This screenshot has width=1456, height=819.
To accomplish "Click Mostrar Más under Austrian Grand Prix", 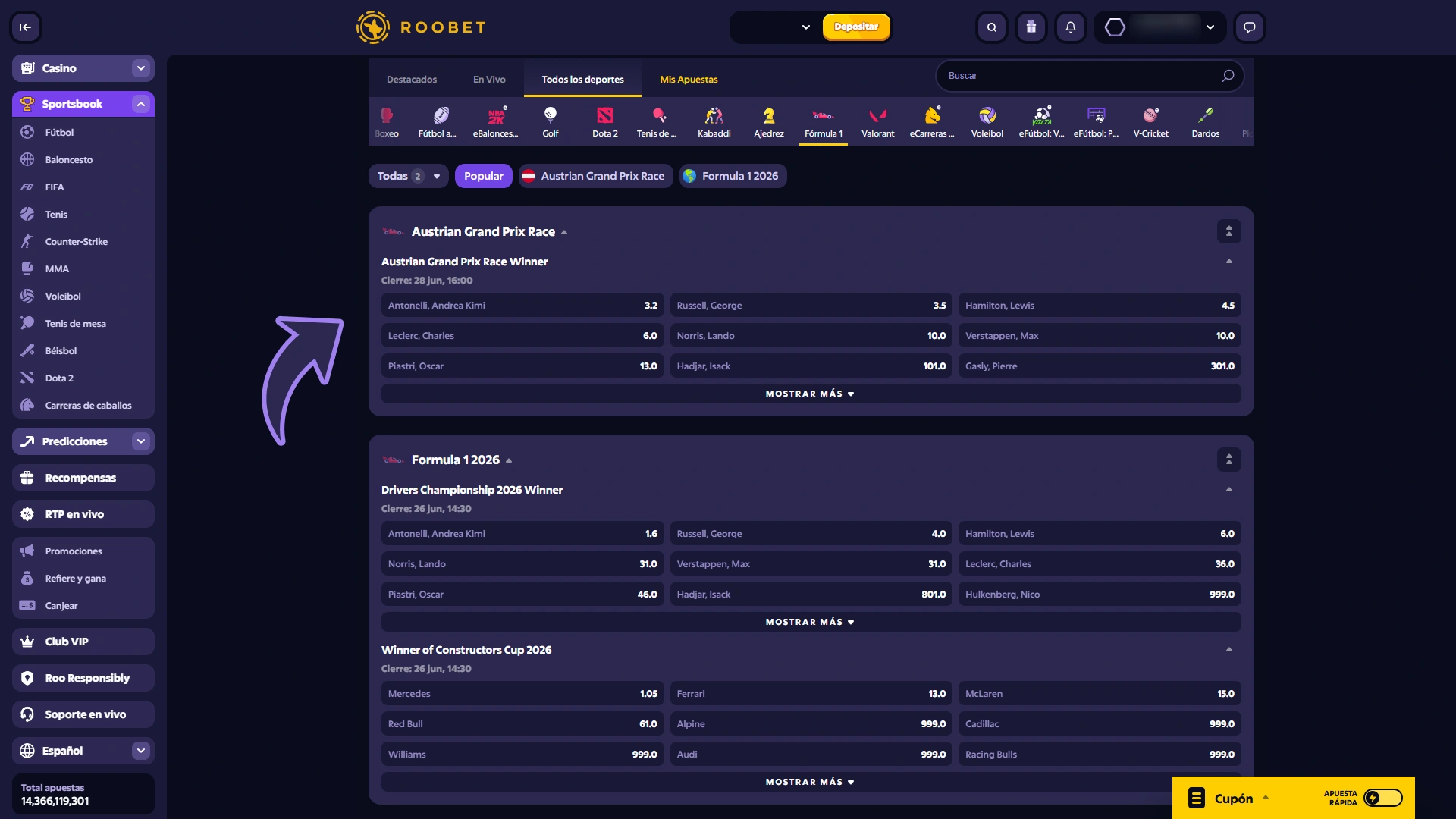I will tap(811, 394).
